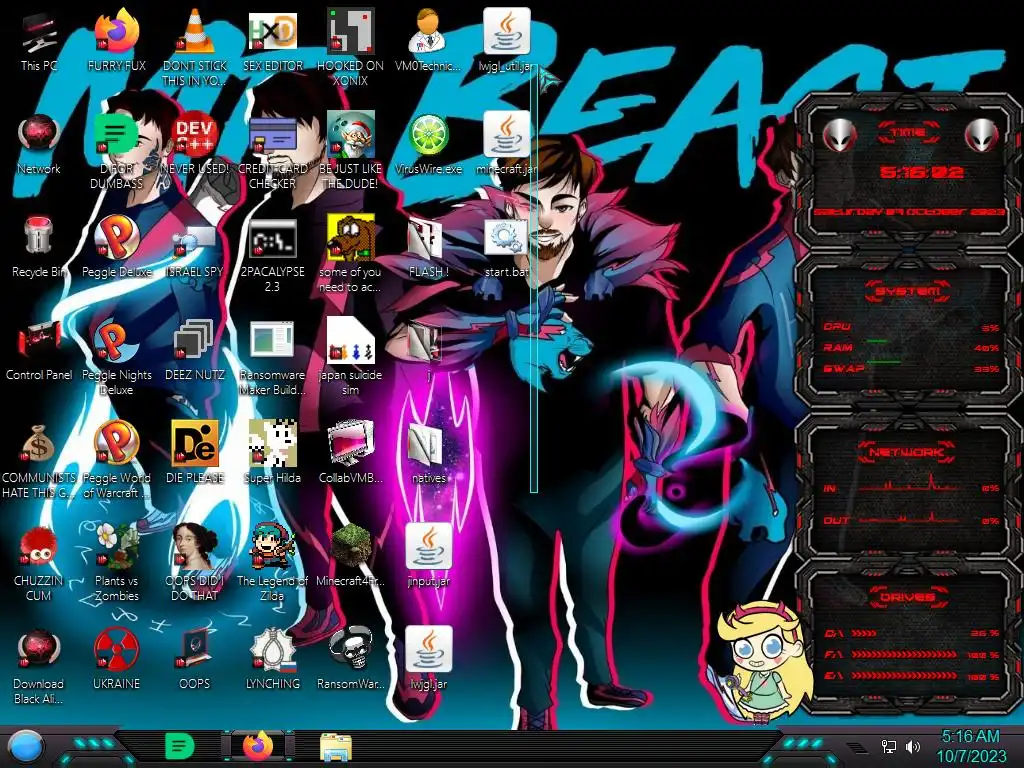Click the NETWORK IN traffic graph
The height and width of the screenshot is (768, 1024).
tap(910, 485)
